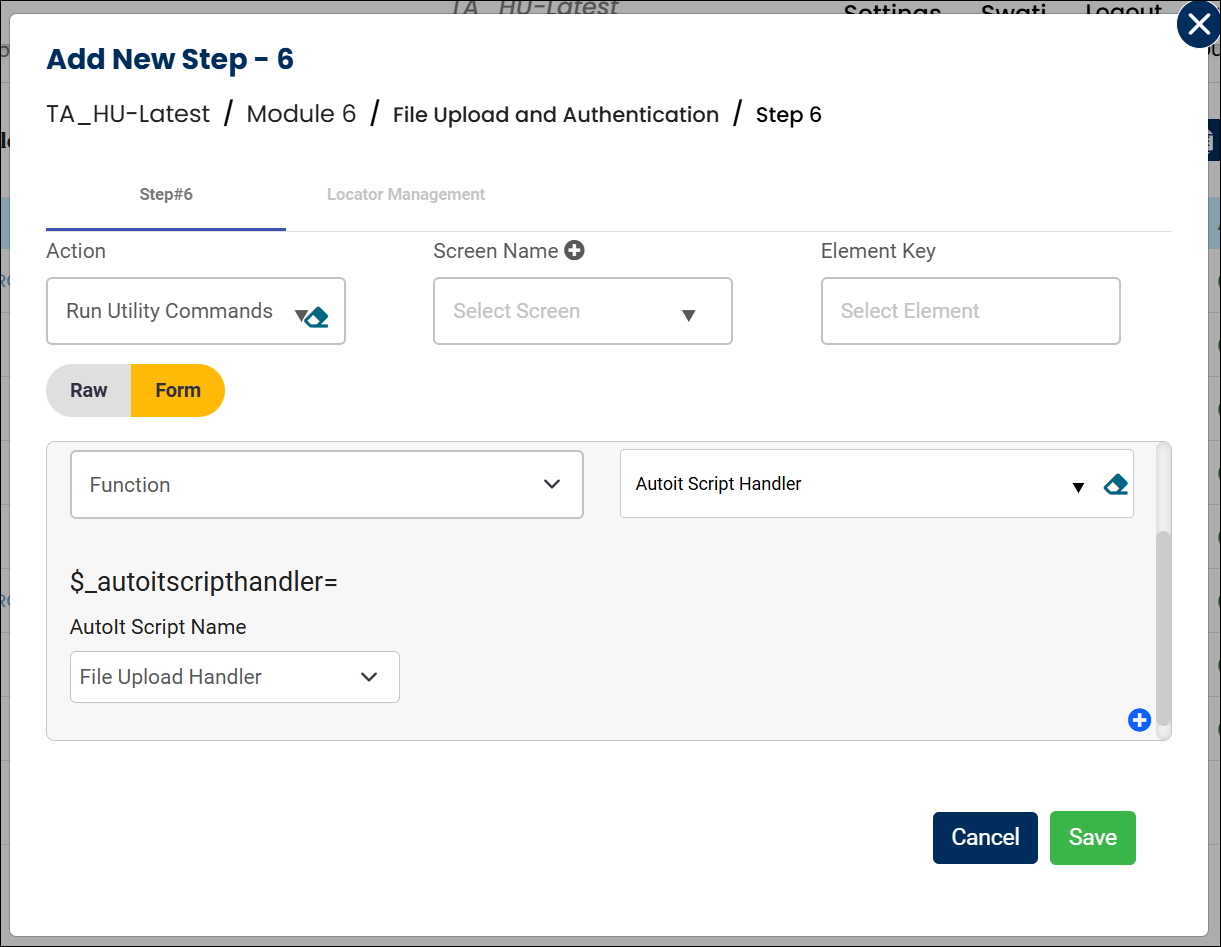The height and width of the screenshot is (947, 1221).
Task: Switch to Raw input mode
Action: click(89, 391)
